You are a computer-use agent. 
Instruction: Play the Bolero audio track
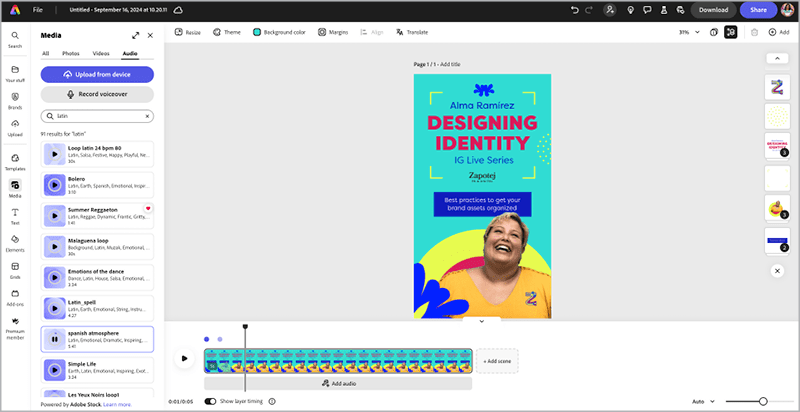click(x=53, y=184)
